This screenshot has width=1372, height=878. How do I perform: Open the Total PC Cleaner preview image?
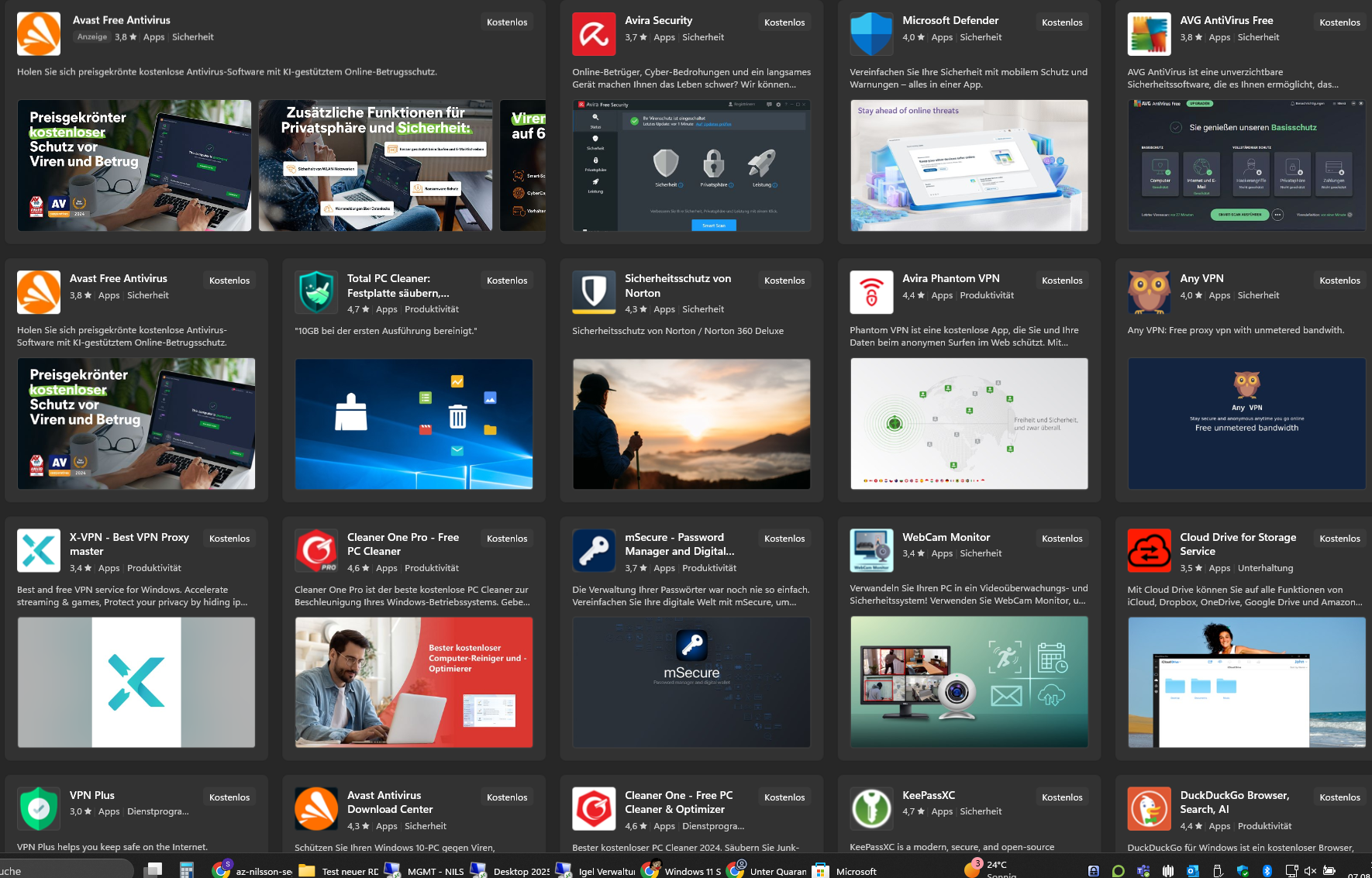(414, 423)
